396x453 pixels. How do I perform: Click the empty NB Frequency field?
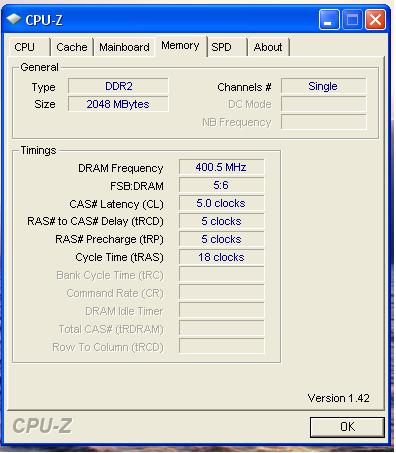[323, 122]
